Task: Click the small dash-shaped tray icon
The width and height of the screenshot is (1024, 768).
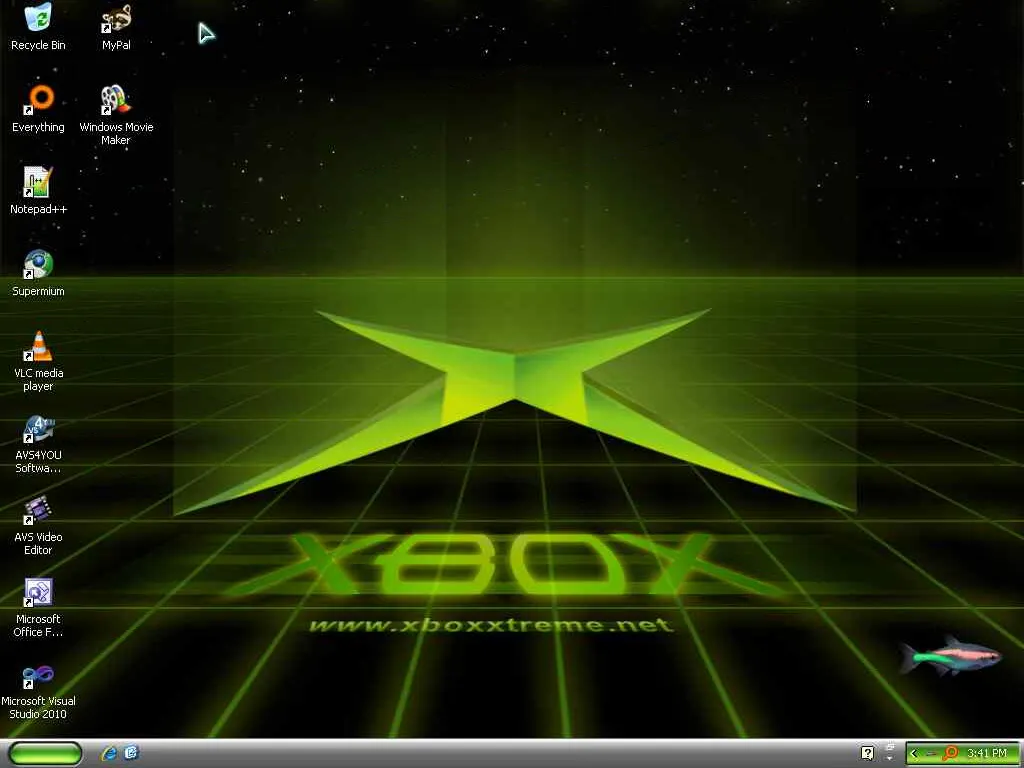Action: tap(932, 754)
